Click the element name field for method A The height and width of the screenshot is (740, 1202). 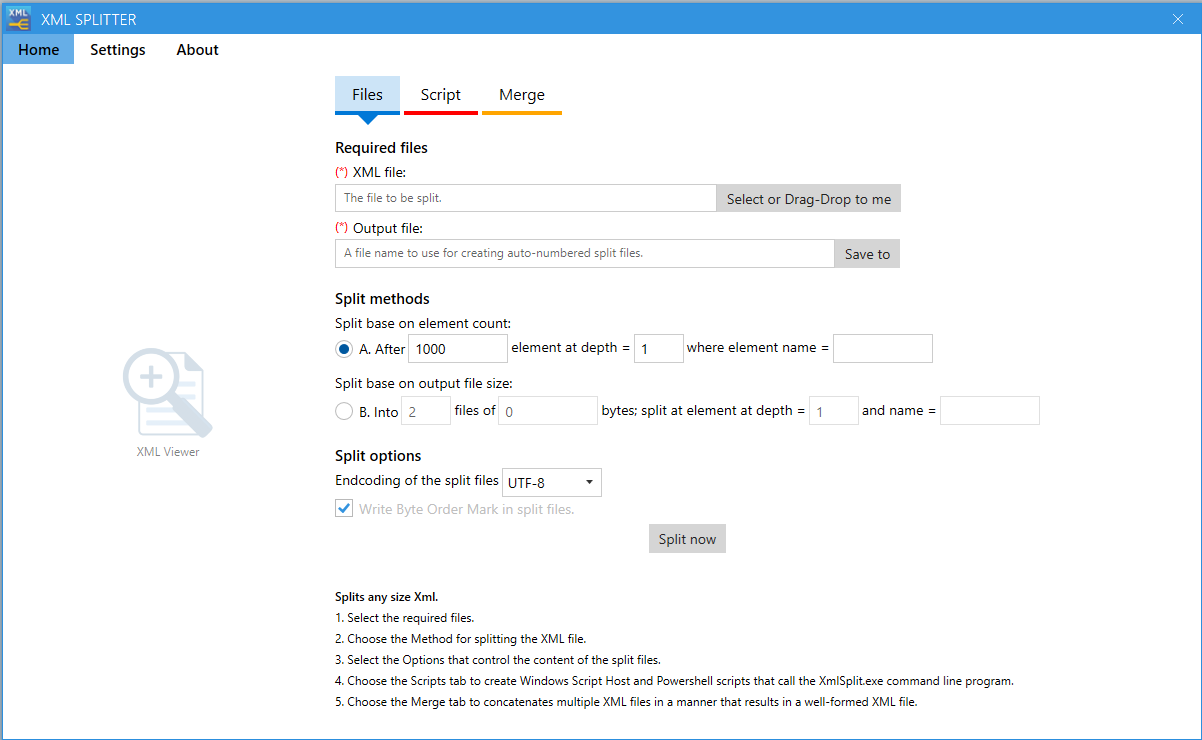(883, 348)
